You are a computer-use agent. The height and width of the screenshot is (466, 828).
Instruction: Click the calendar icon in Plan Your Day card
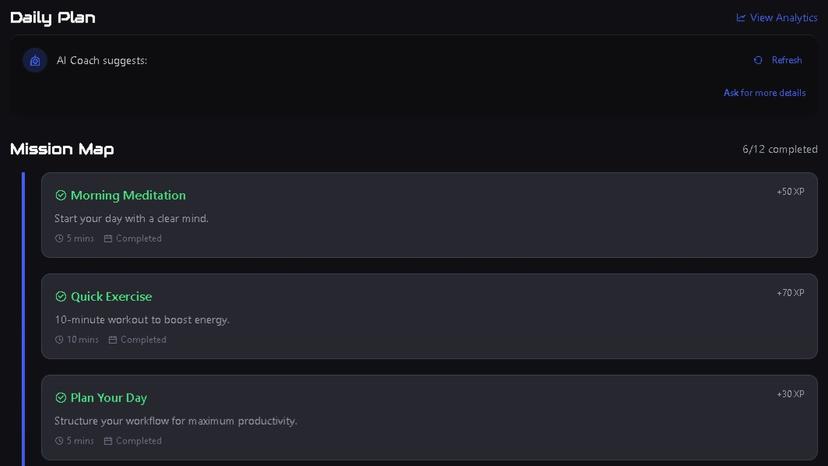click(108, 441)
